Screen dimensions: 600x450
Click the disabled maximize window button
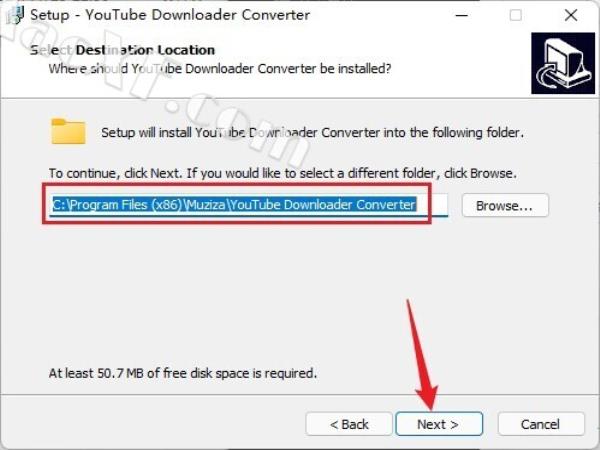[x=515, y=15]
